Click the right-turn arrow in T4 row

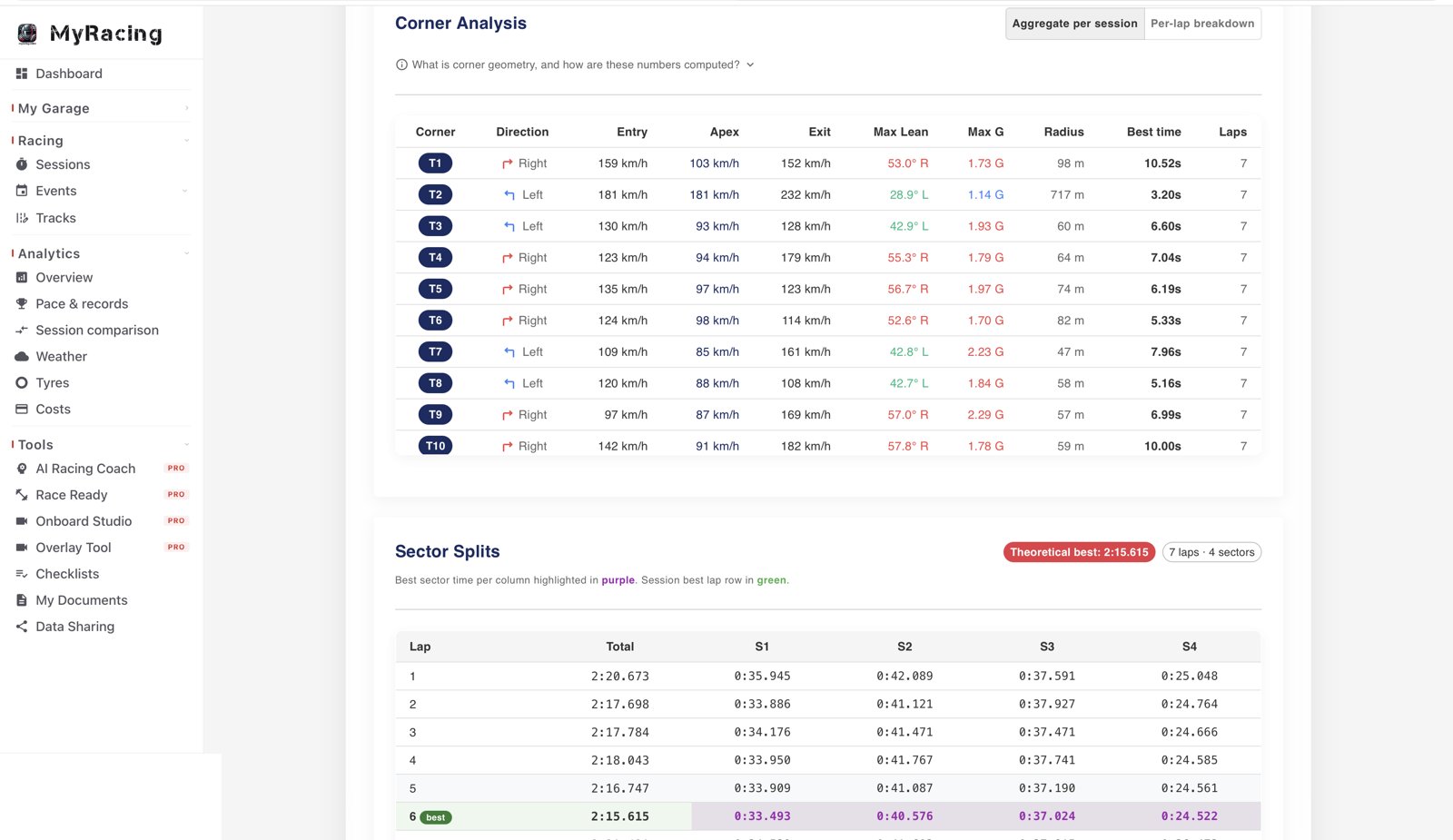click(508, 258)
